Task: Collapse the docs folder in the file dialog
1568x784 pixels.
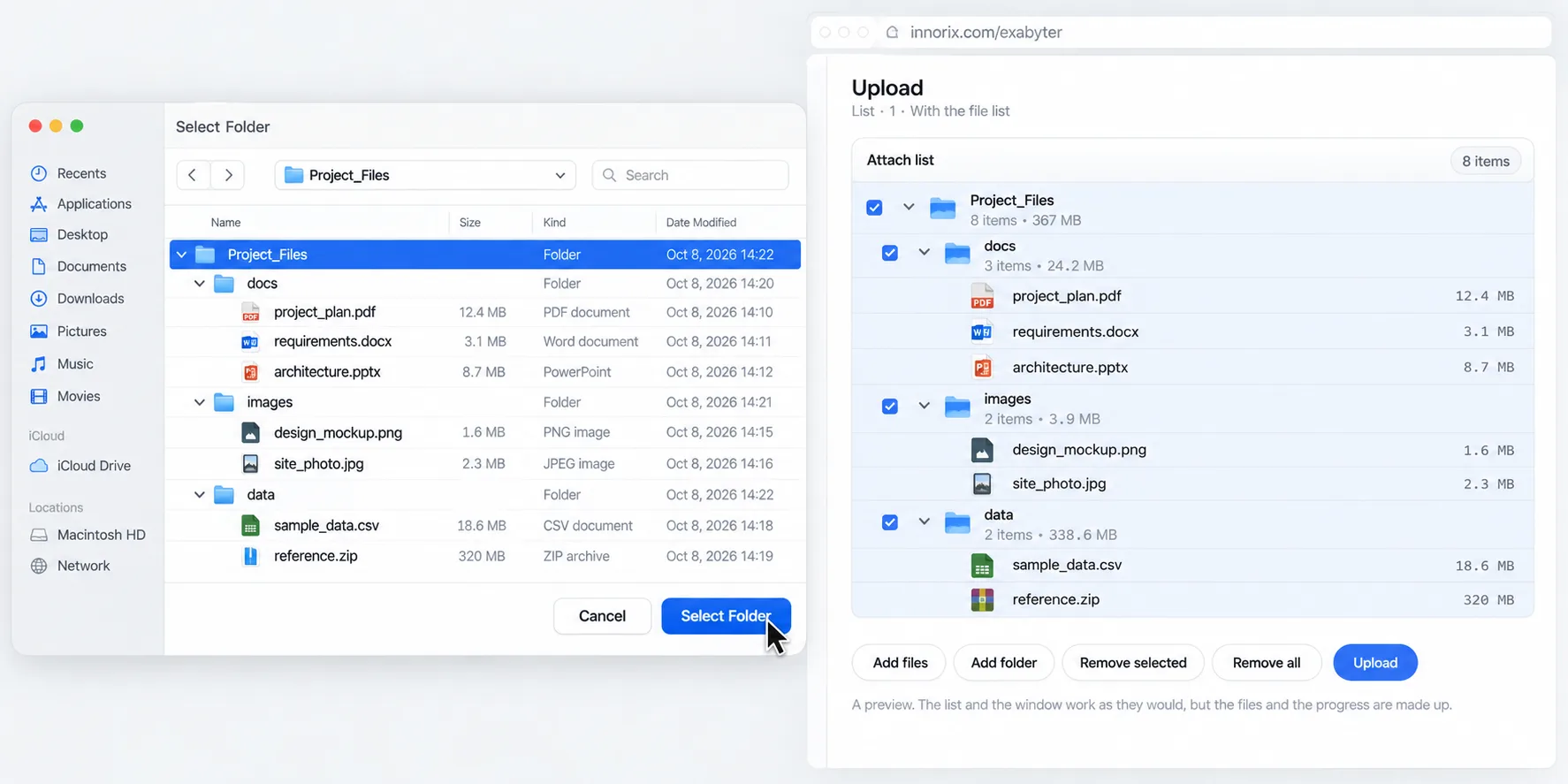Action: pos(200,284)
